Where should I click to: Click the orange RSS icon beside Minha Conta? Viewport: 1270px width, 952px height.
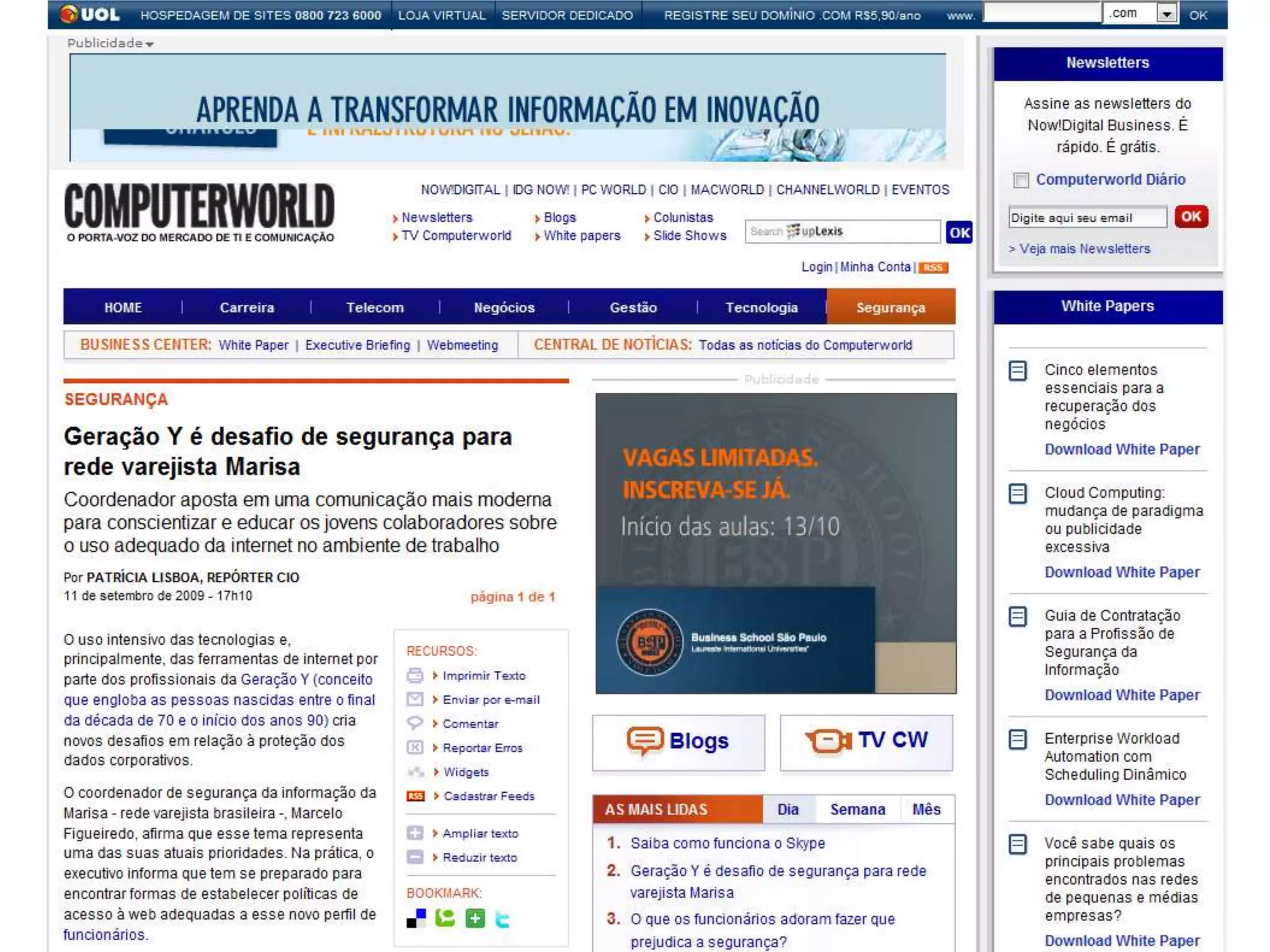pyautogui.click(x=933, y=268)
